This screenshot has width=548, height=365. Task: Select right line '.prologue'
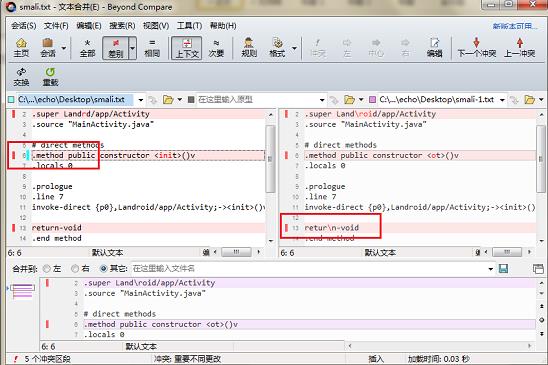click(325, 186)
